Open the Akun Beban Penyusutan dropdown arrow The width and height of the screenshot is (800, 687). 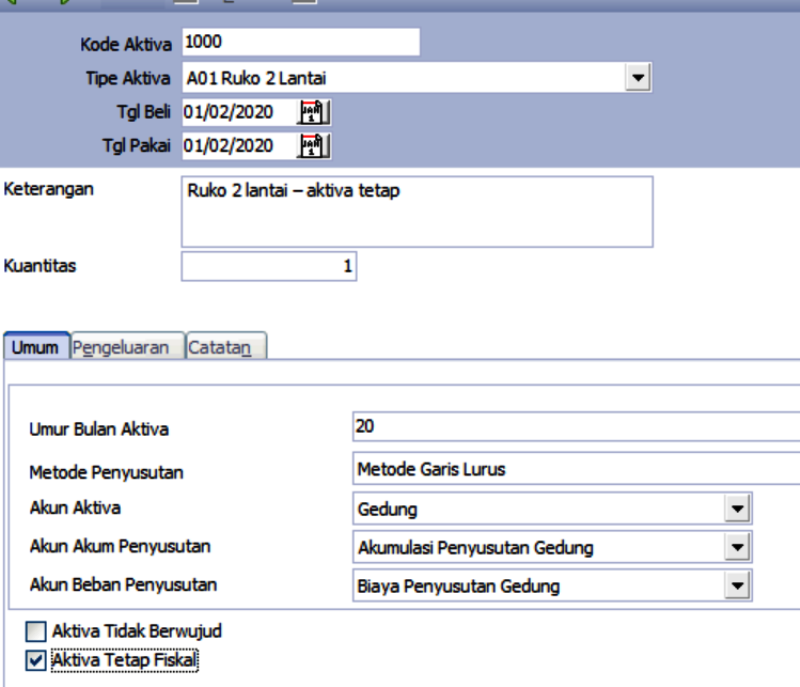point(738,586)
